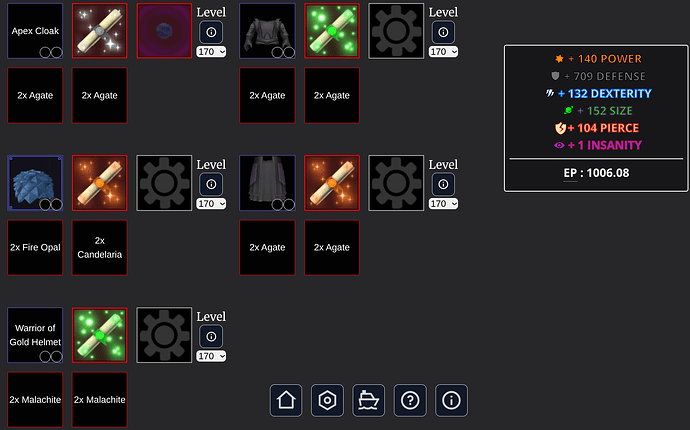Click the first 2x Malachite gem slot
690x430 pixels.
35,400
